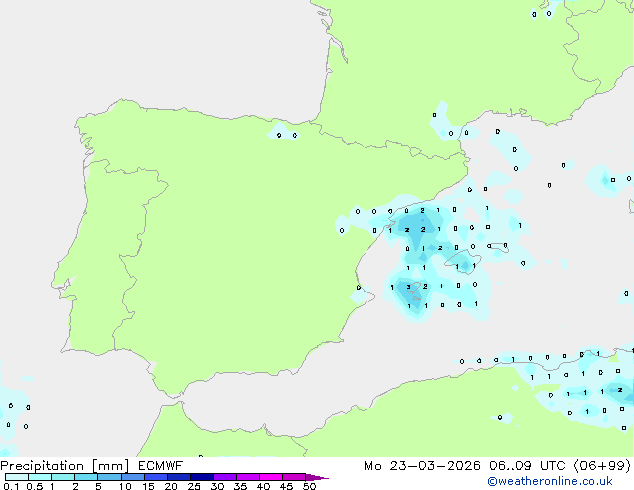The image size is (634, 490).
Task: Click the "3" precipitation value near Ibiza
Action: tap(408, 287)
